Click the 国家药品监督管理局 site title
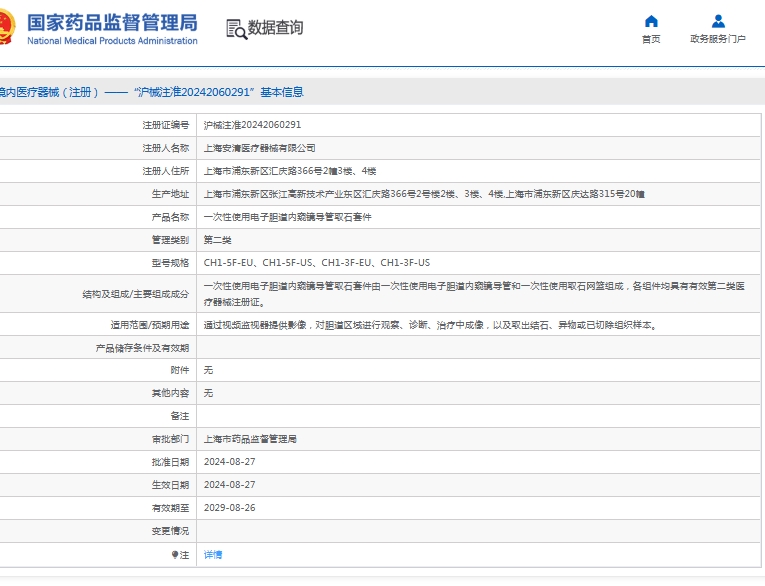The image size is (765, 586). (x=112, y=22)
